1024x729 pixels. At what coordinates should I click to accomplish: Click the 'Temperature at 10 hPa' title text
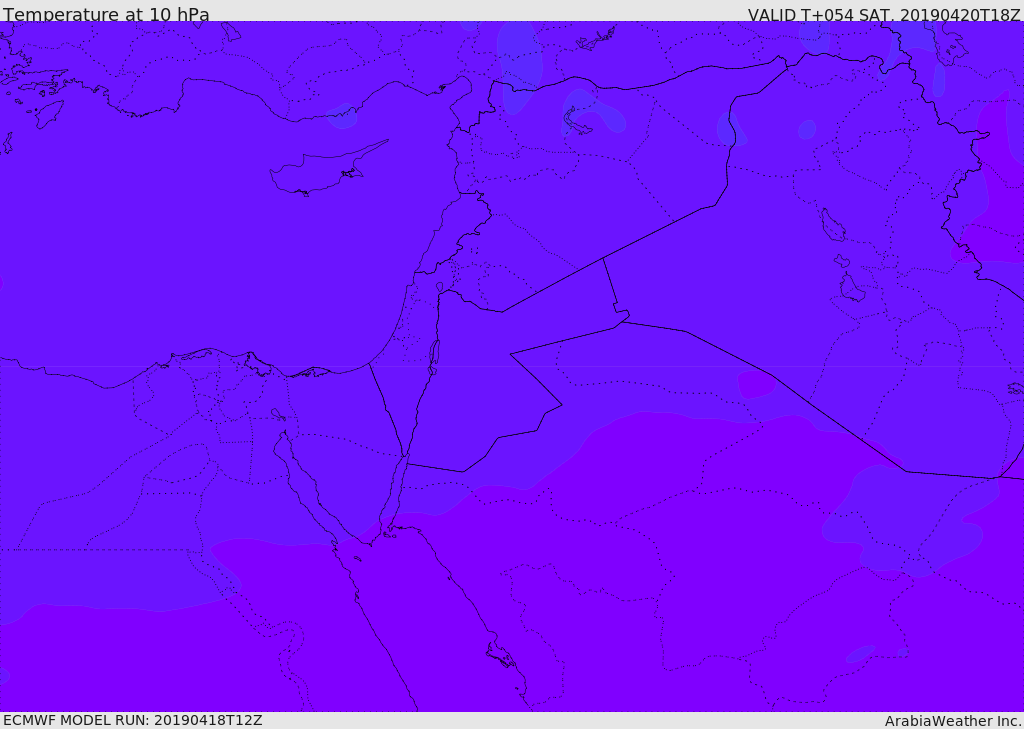click(x=106, y=14)
